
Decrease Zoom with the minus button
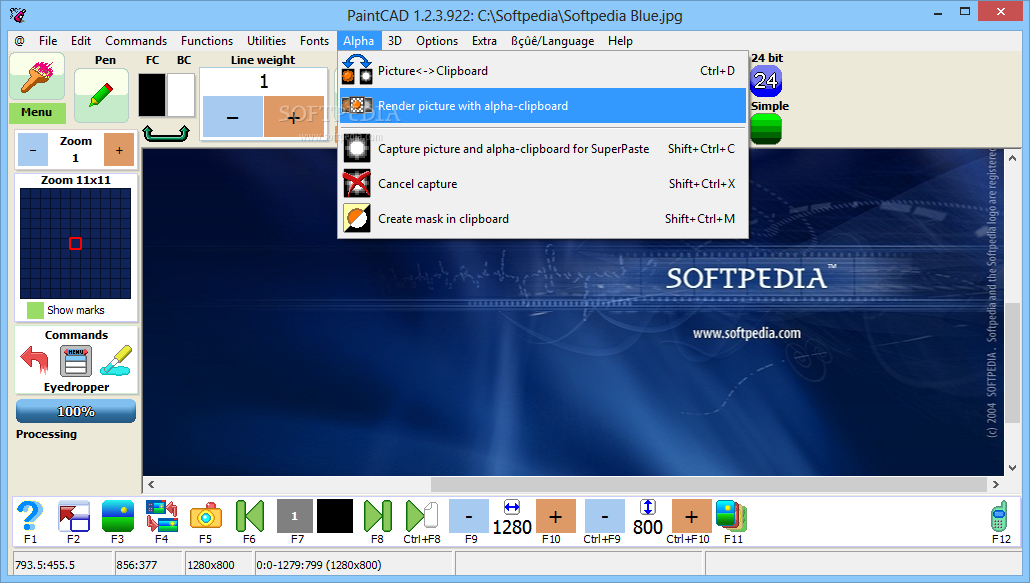coord(33,150)
